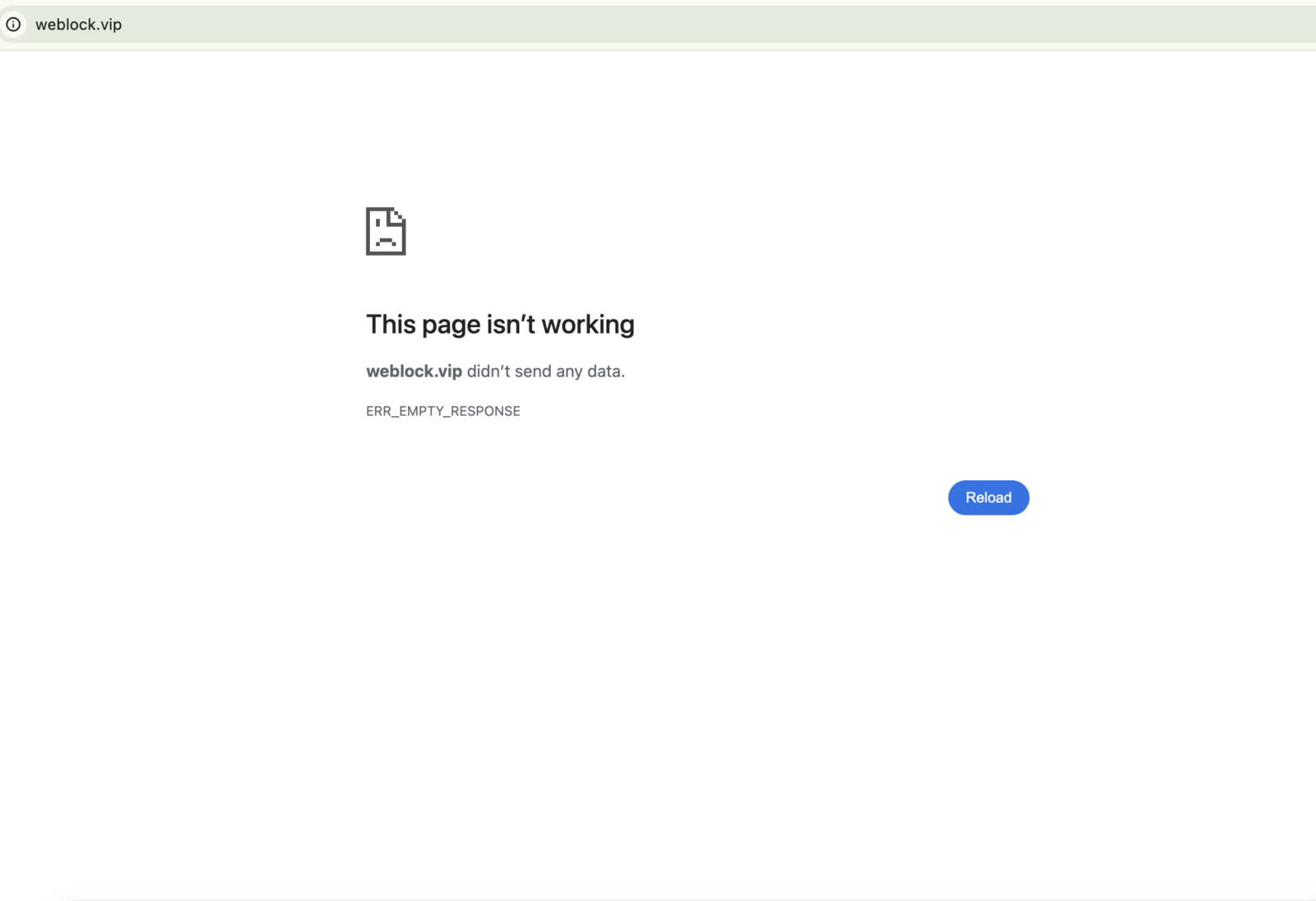Click "RESPONSE" at end of error code

(485, 411)
